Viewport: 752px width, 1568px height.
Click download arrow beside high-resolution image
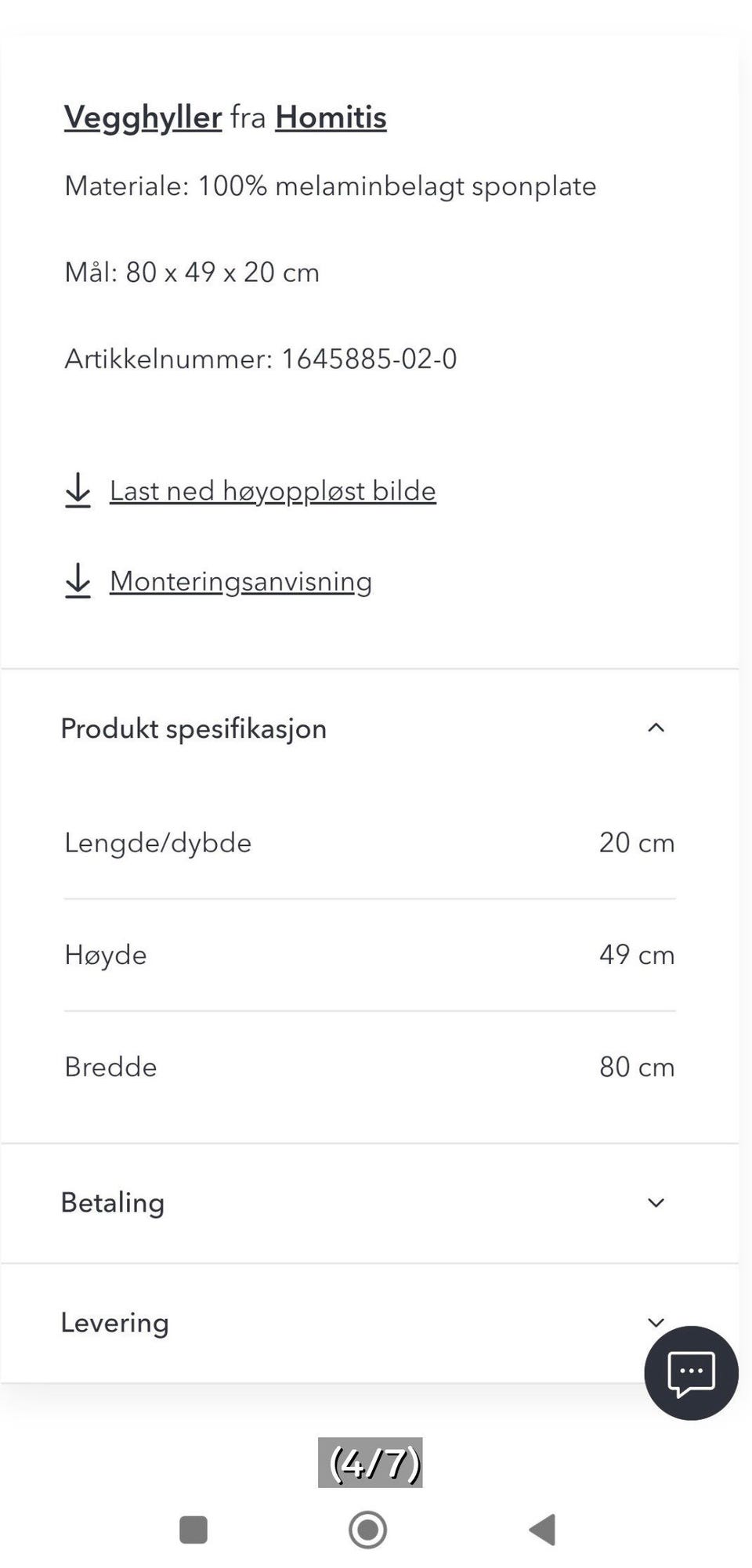tap(78, 491)
